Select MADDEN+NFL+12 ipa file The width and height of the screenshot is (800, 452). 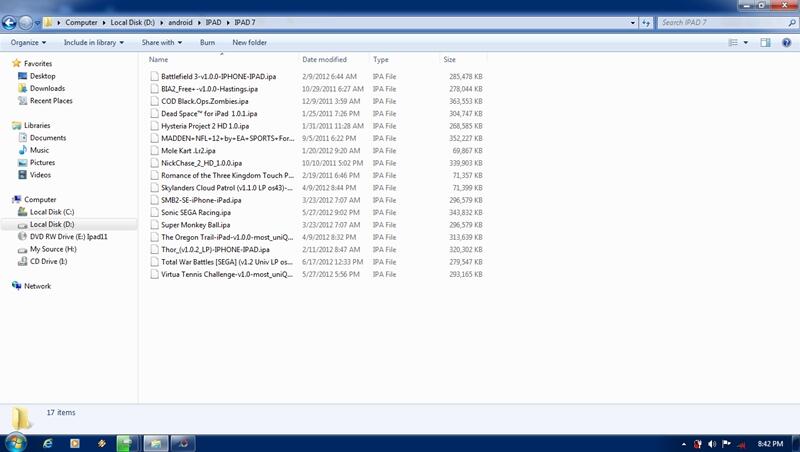click(x=228, y=138)
